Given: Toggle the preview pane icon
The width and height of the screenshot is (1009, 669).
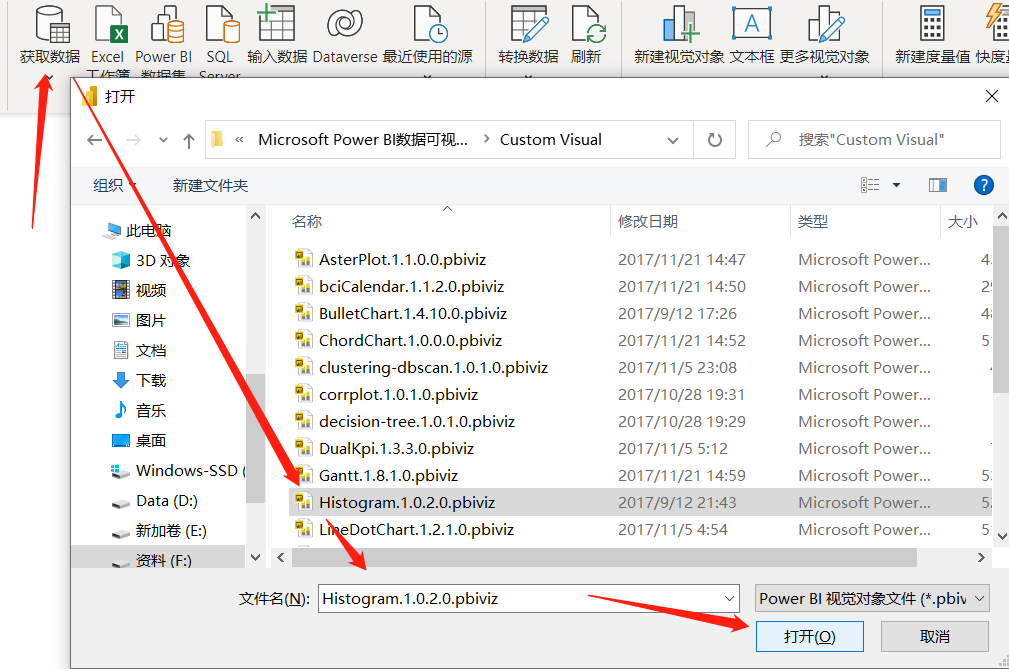Looking at the screenshot, I should [938, 185].
